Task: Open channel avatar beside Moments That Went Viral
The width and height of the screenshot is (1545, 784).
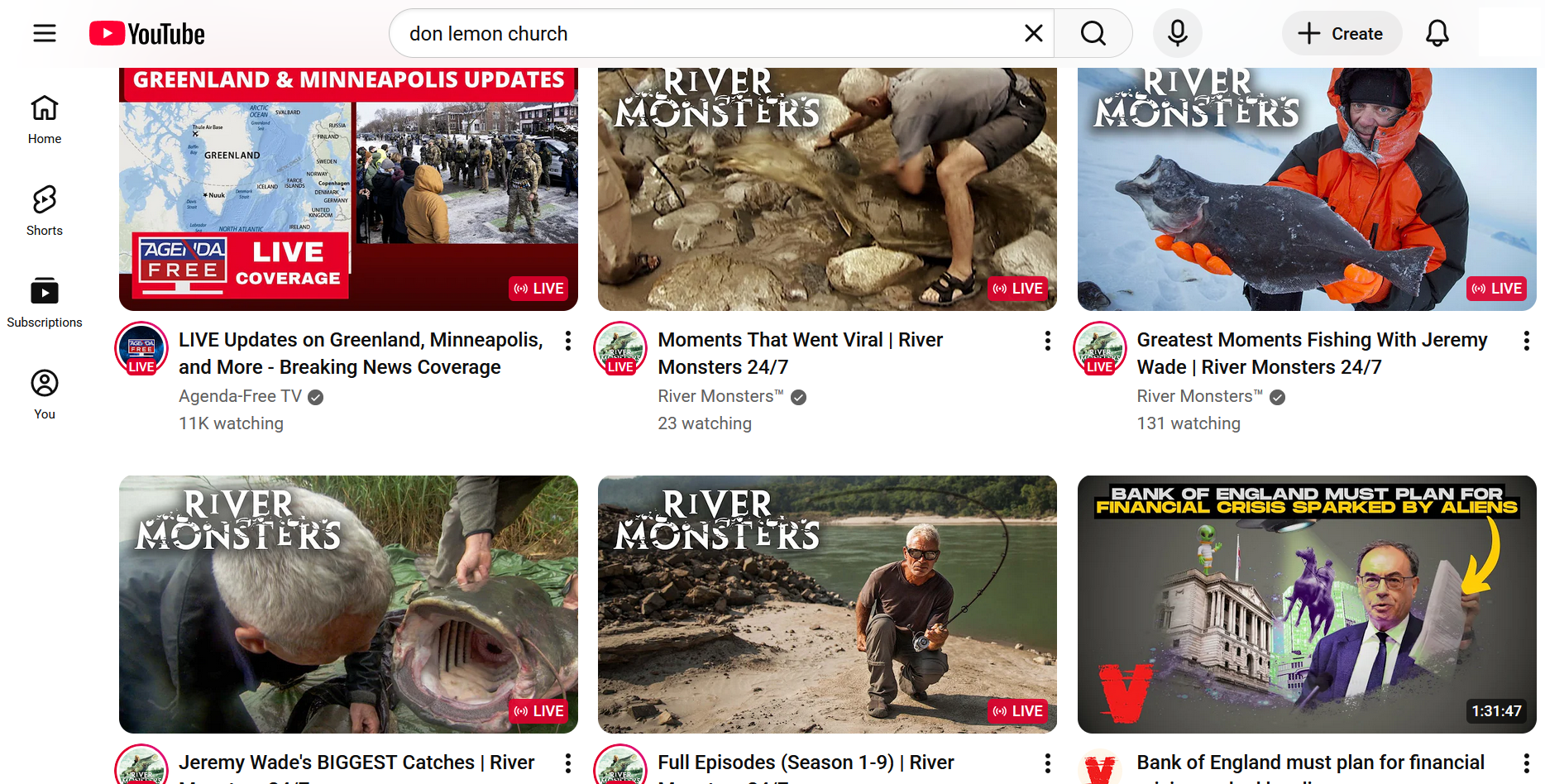Action: 620,348
